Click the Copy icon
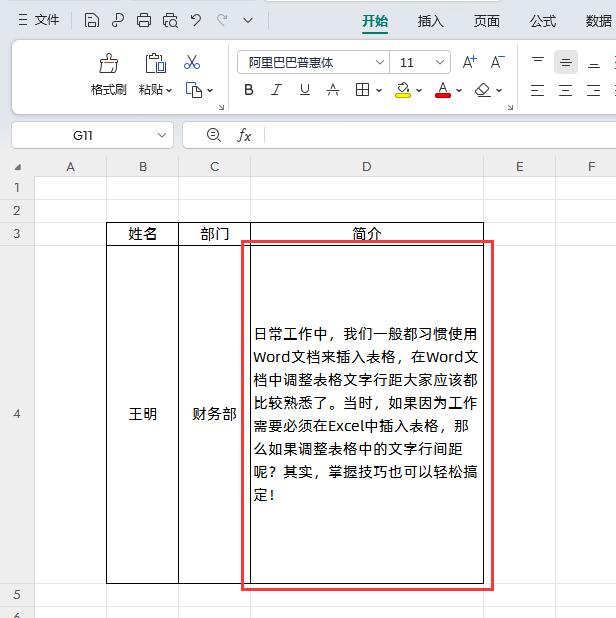 pos(194,90)
